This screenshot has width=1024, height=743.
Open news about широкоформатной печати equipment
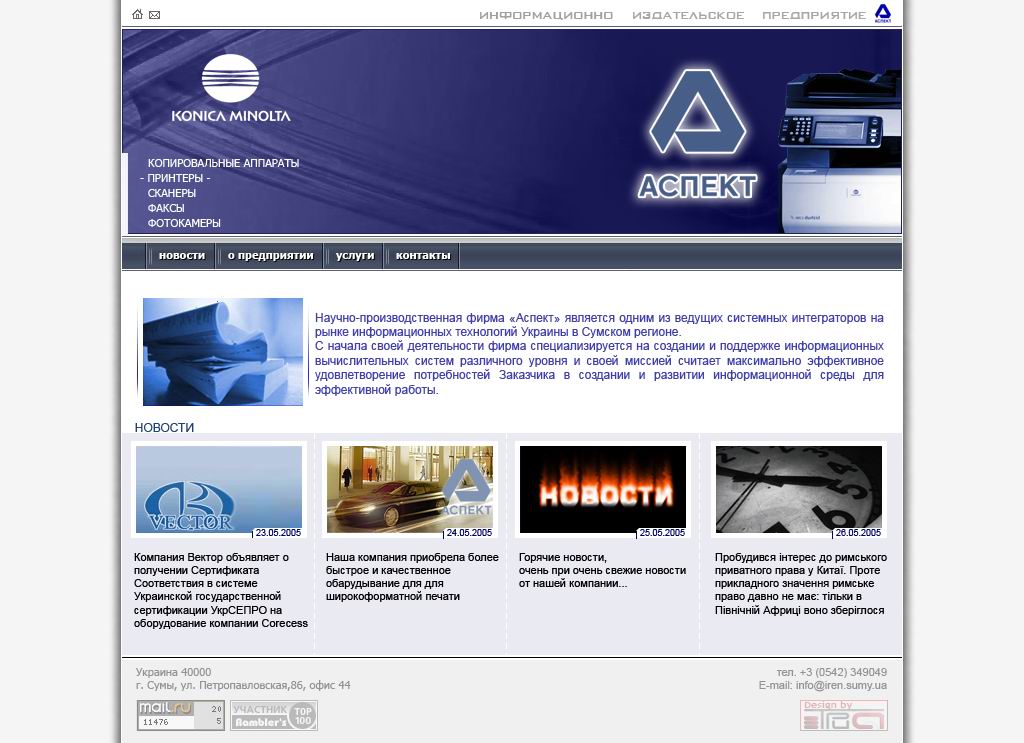click(412, 577)
